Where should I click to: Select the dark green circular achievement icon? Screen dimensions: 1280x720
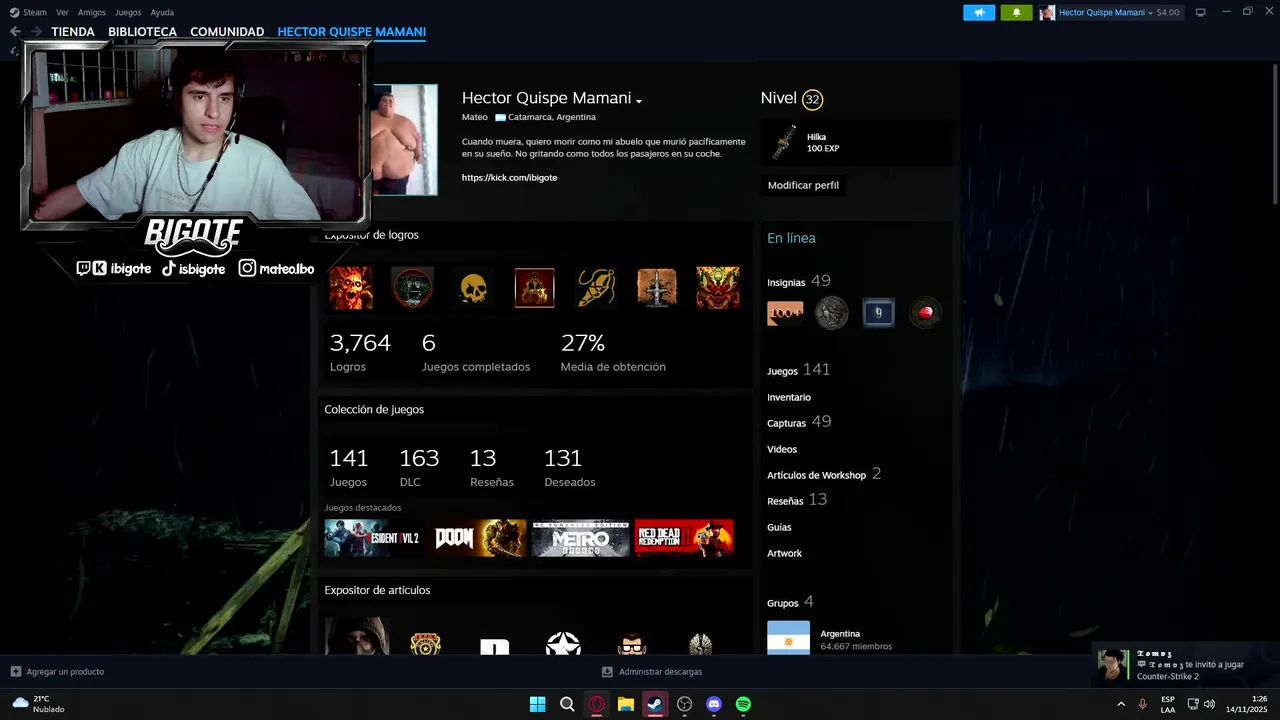tap(412, 288)
